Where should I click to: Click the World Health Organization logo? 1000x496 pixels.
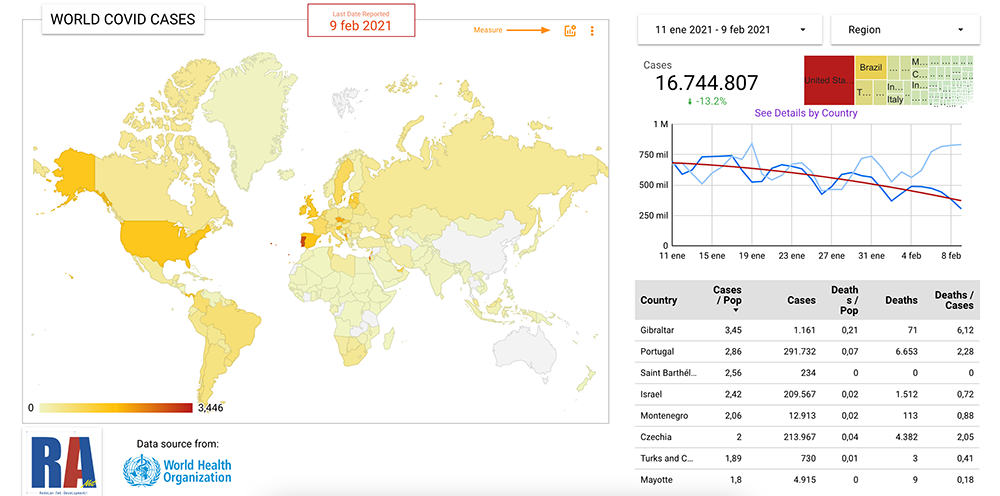(177, 469)
